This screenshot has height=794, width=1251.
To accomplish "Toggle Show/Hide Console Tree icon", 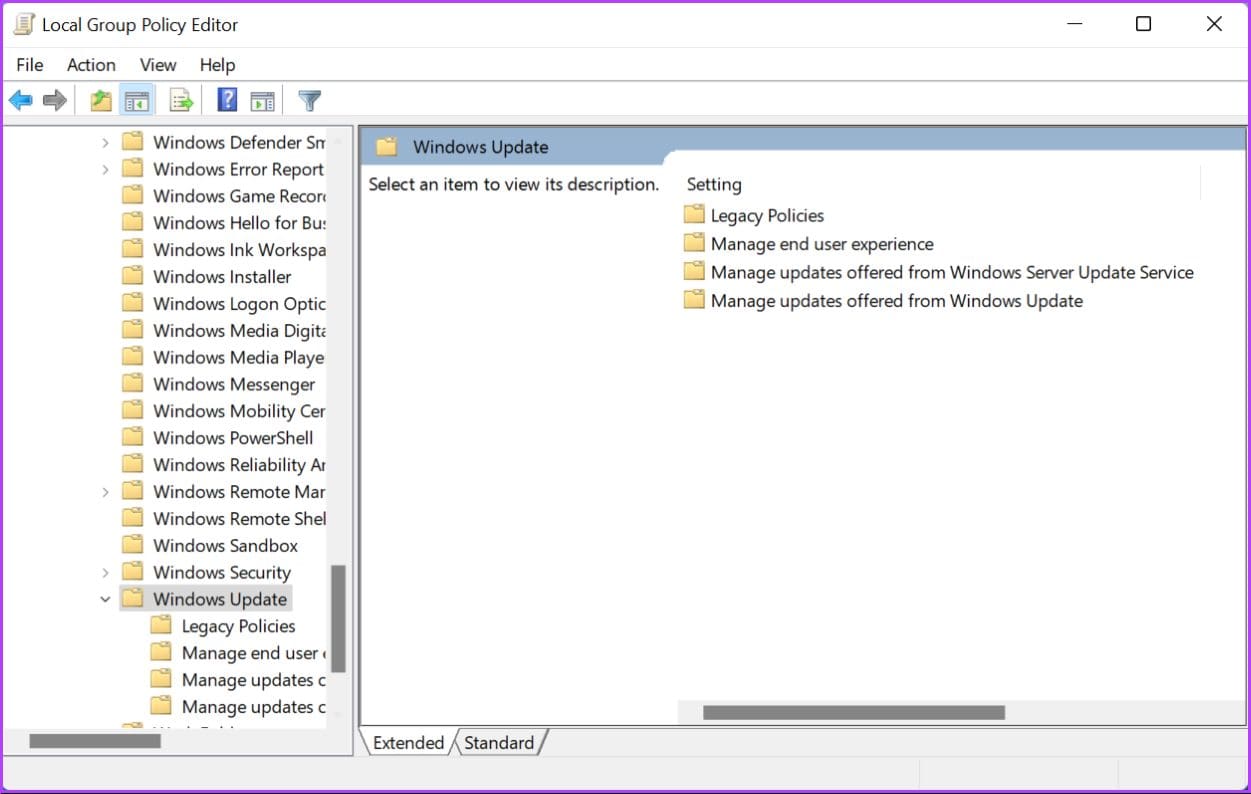I will coord(136,100).
